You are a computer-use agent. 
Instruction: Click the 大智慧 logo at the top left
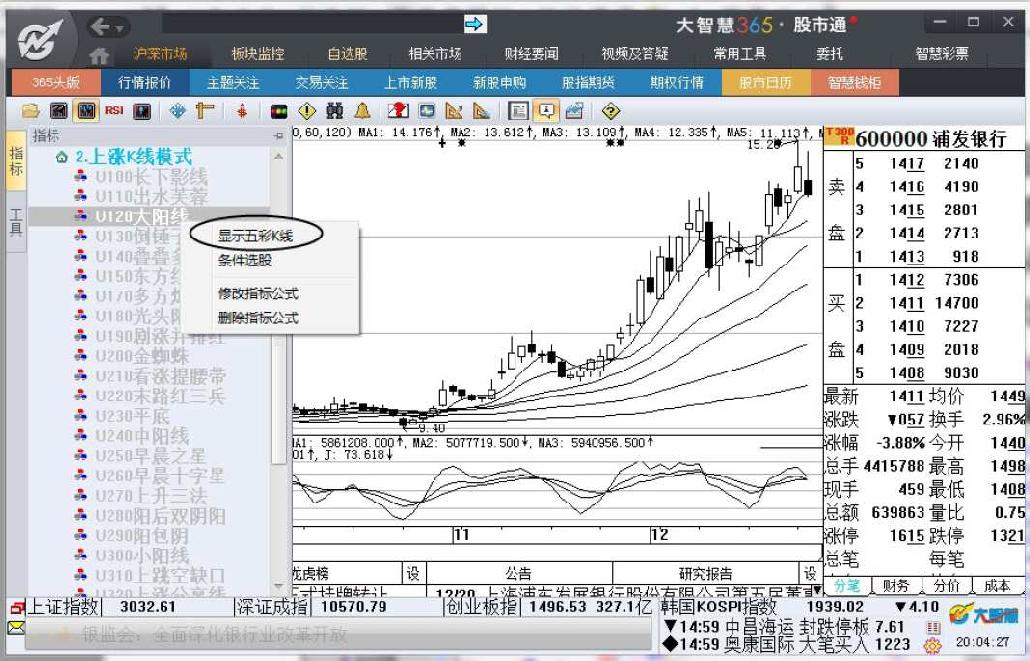click(x=41, y=41)
